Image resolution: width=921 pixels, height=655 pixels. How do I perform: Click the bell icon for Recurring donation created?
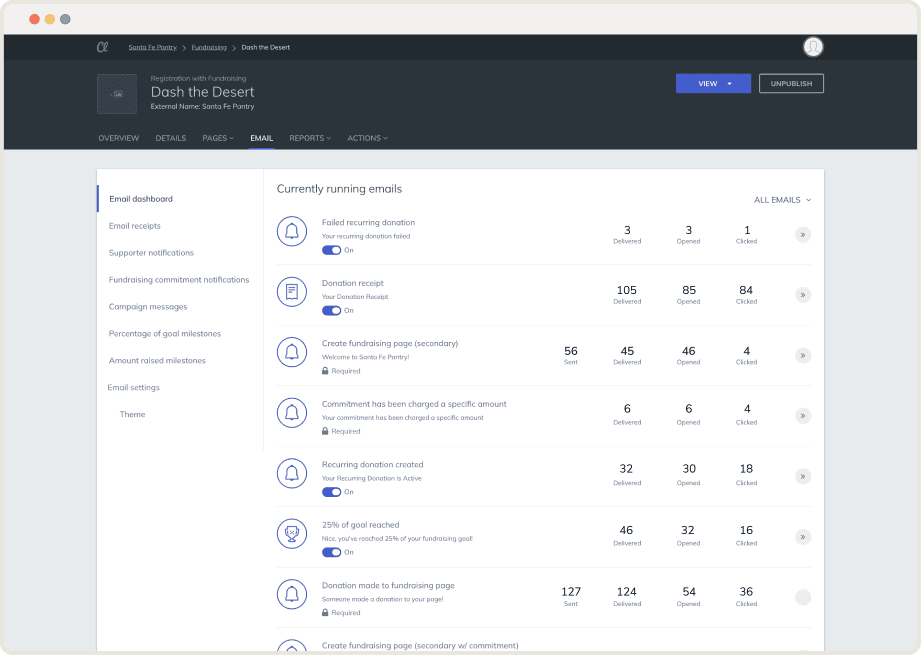292,473
